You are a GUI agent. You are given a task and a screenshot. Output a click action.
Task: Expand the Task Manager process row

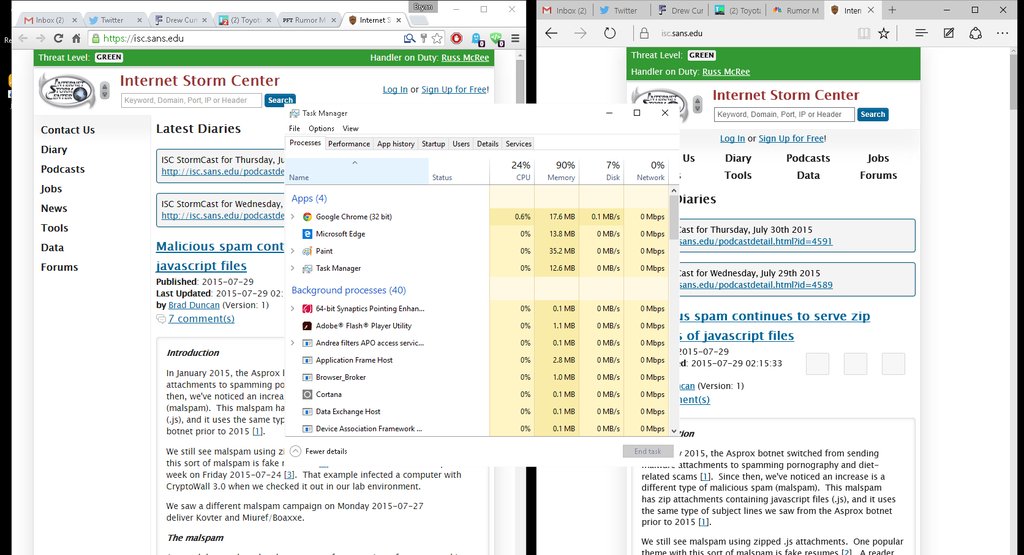[293, 268]
